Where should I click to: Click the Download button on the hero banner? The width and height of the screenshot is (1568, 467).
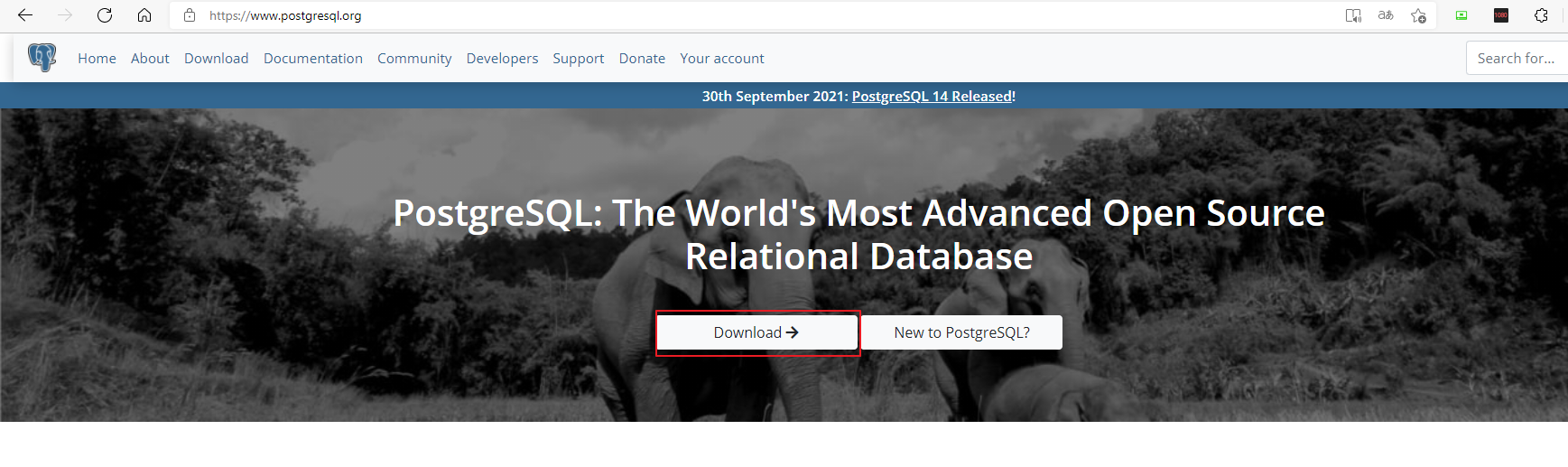[x=756, y=332]
